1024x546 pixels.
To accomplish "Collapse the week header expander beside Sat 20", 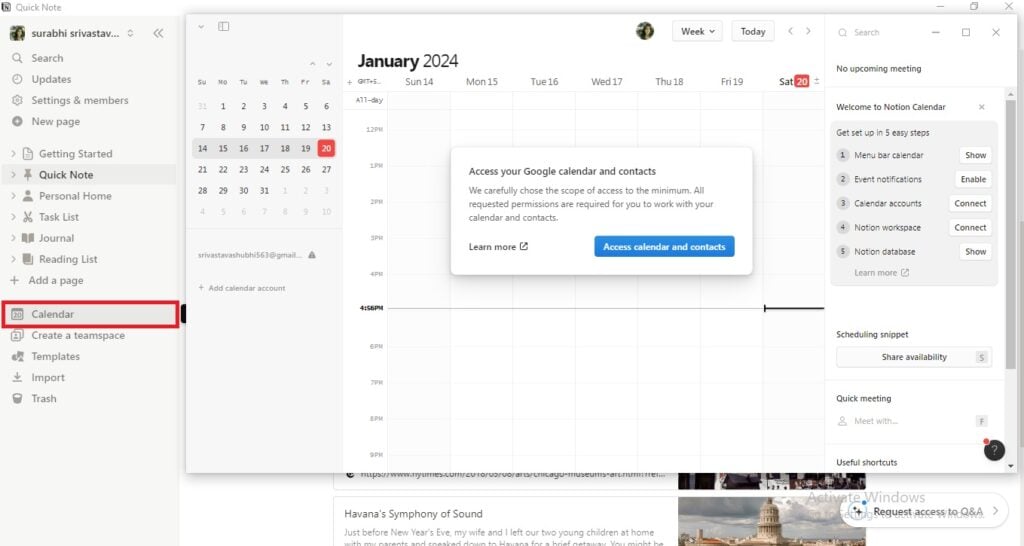I will (816, 82).
